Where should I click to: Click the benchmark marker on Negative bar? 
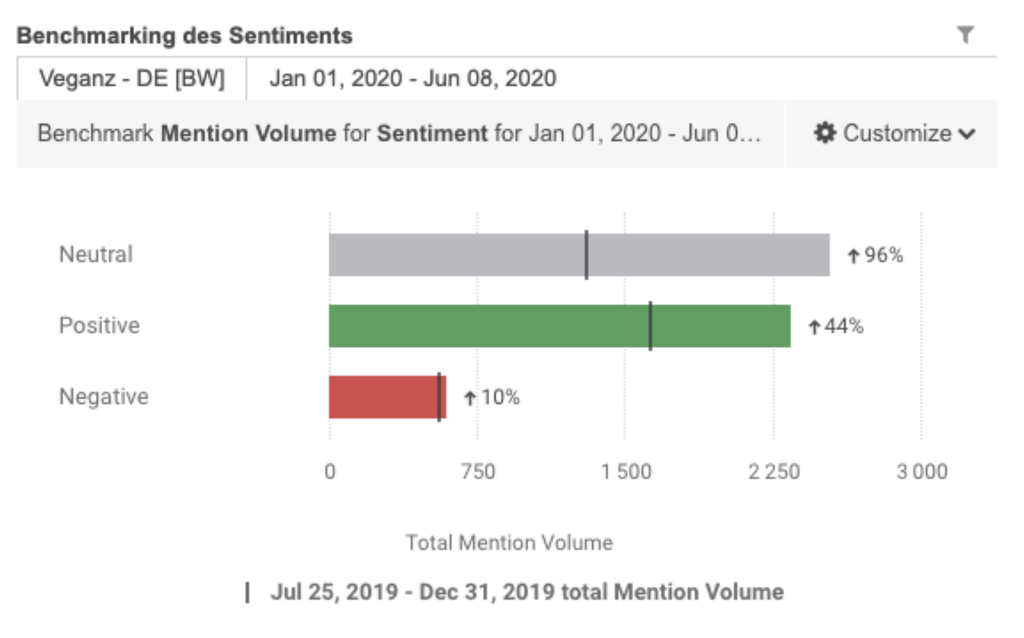tap(439, 397)
